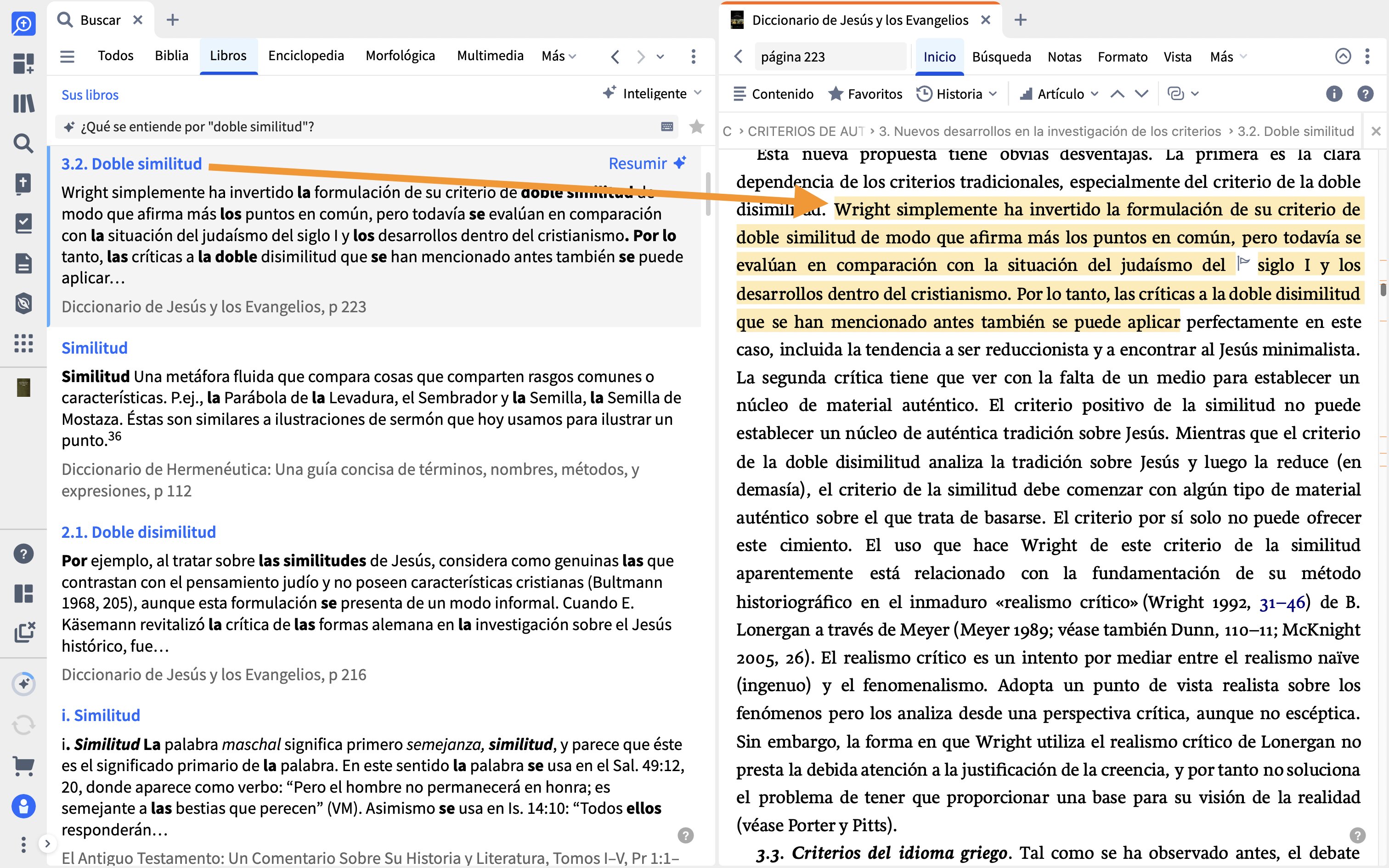Viewport: 1389px width, 868px height.
Task: Click Resumir for the Doble similitud result
Action: pos(647,163)
